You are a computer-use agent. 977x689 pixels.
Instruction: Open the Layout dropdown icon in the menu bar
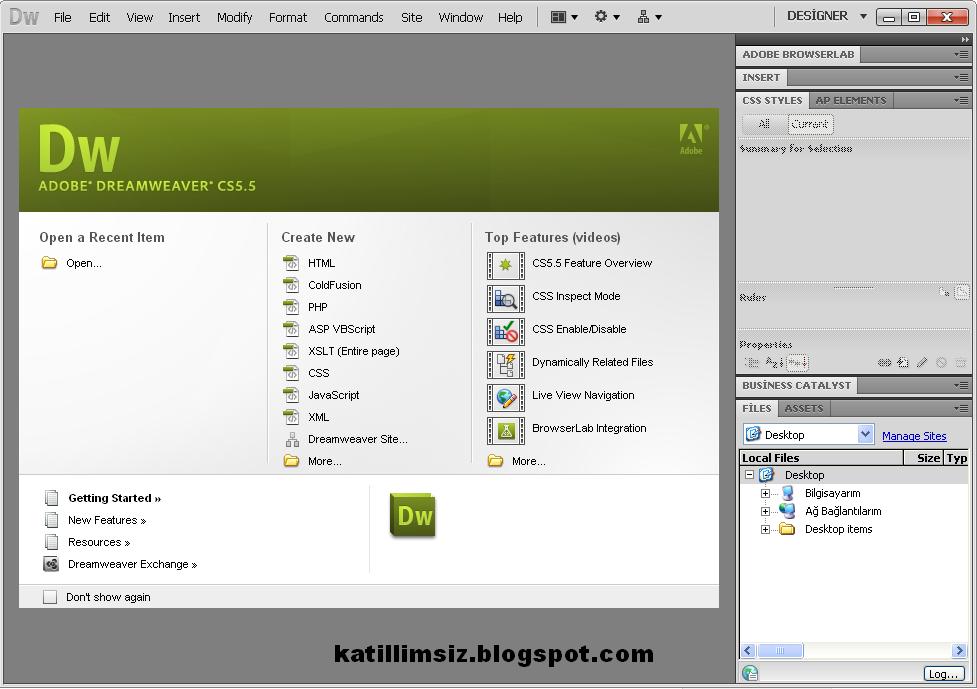point(564,17)
